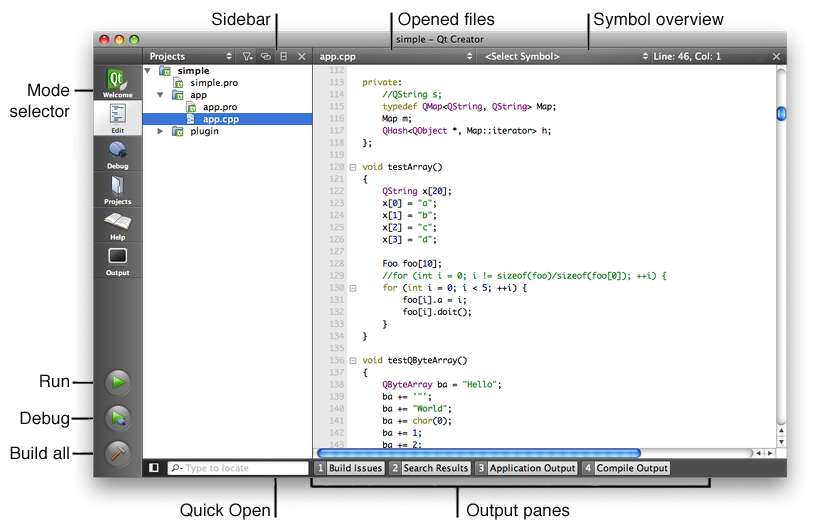Image resolution: width=816 pixels, height=532 pixels.
Task: Click the vertical scrollbar thumb
Action: (781, 113)
